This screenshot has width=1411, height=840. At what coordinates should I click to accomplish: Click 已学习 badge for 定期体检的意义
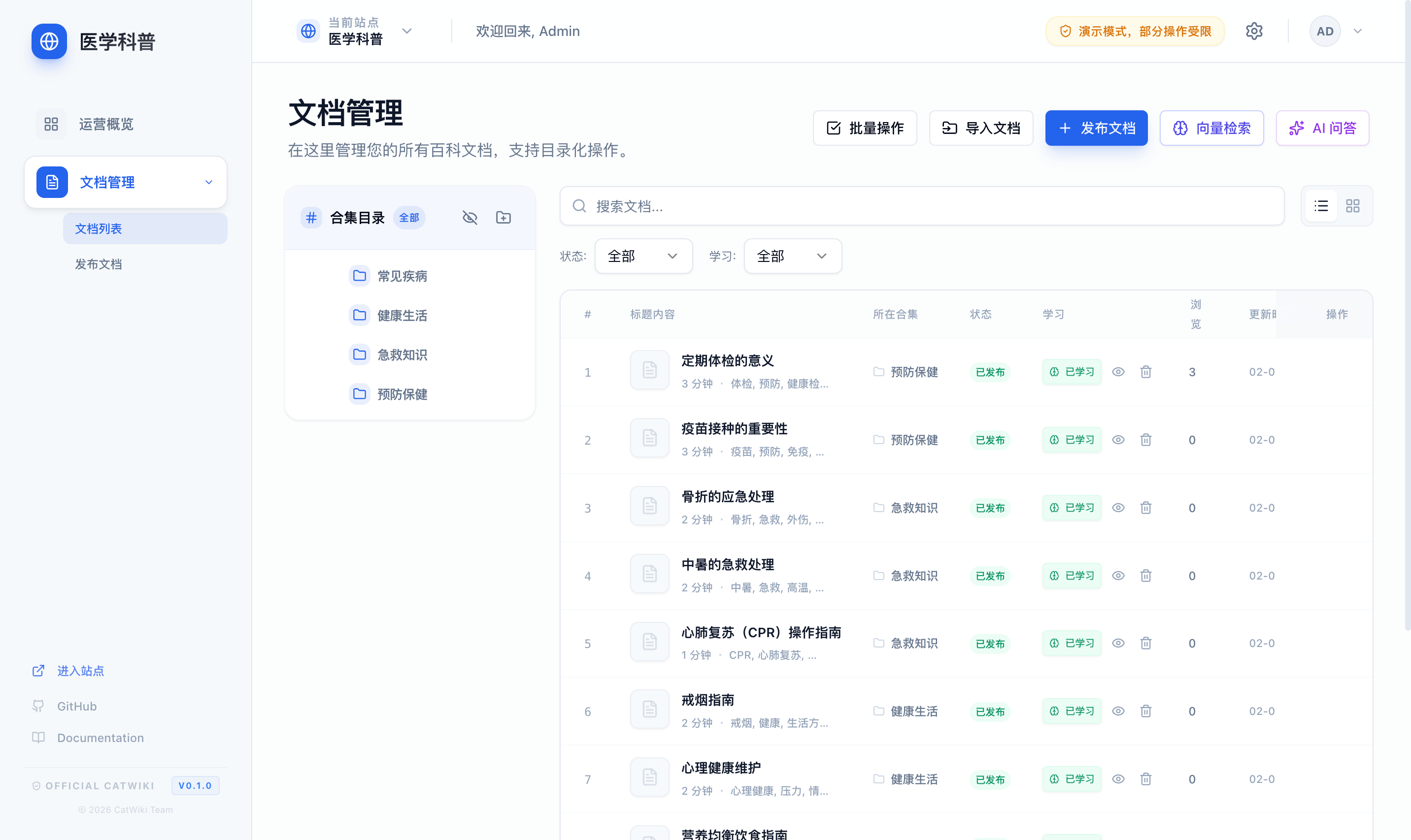(x=1071, y=372)
